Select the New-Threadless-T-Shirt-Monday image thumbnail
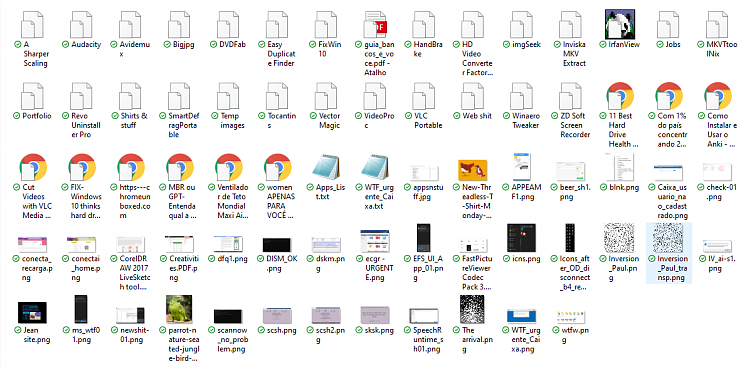 point(473,171)
